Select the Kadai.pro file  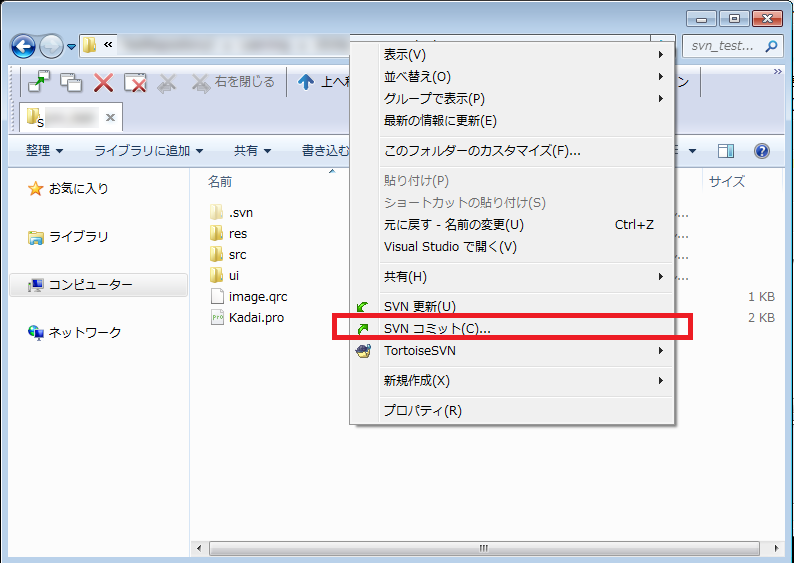click(247, 317)
